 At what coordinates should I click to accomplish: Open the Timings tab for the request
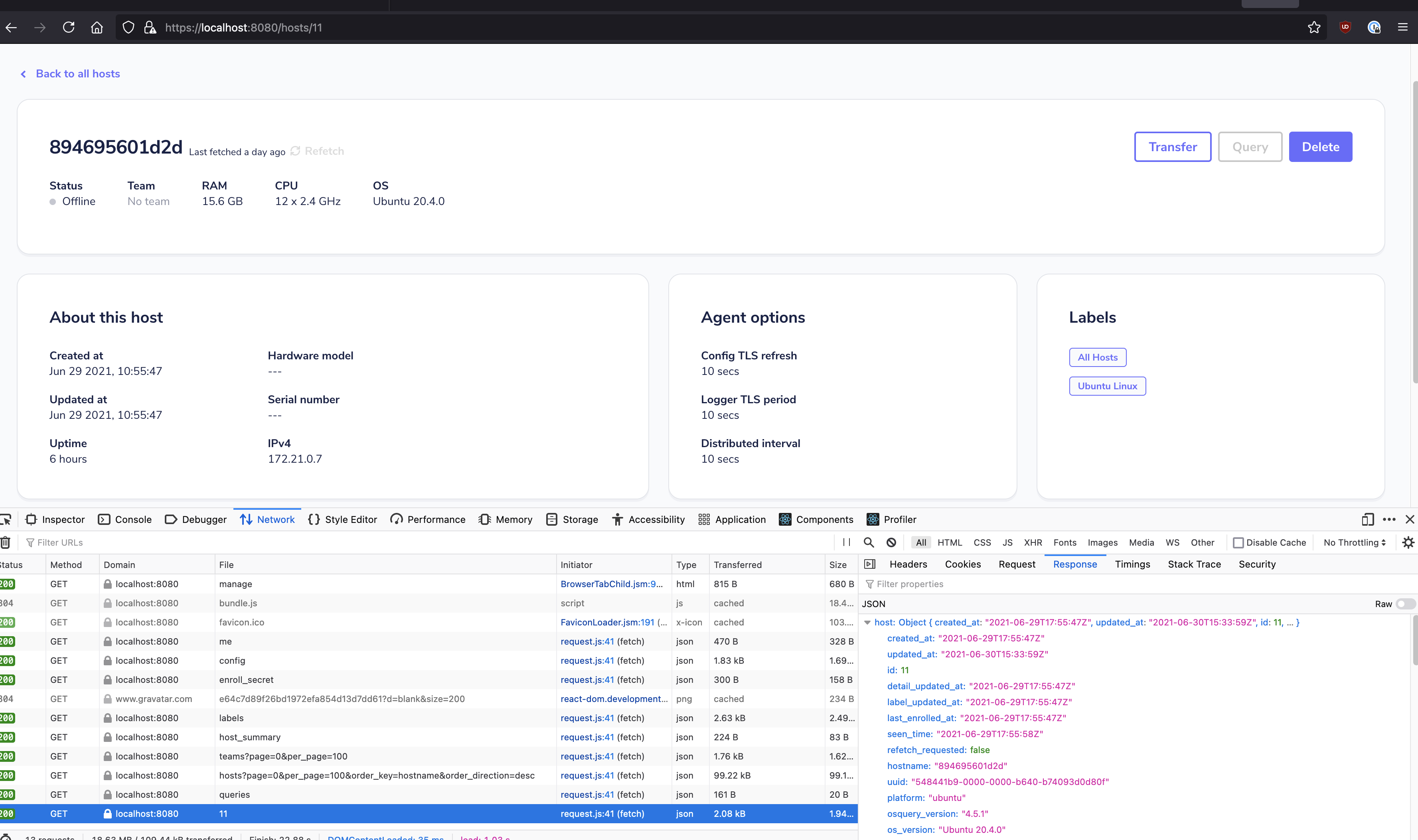point(1132,564)
